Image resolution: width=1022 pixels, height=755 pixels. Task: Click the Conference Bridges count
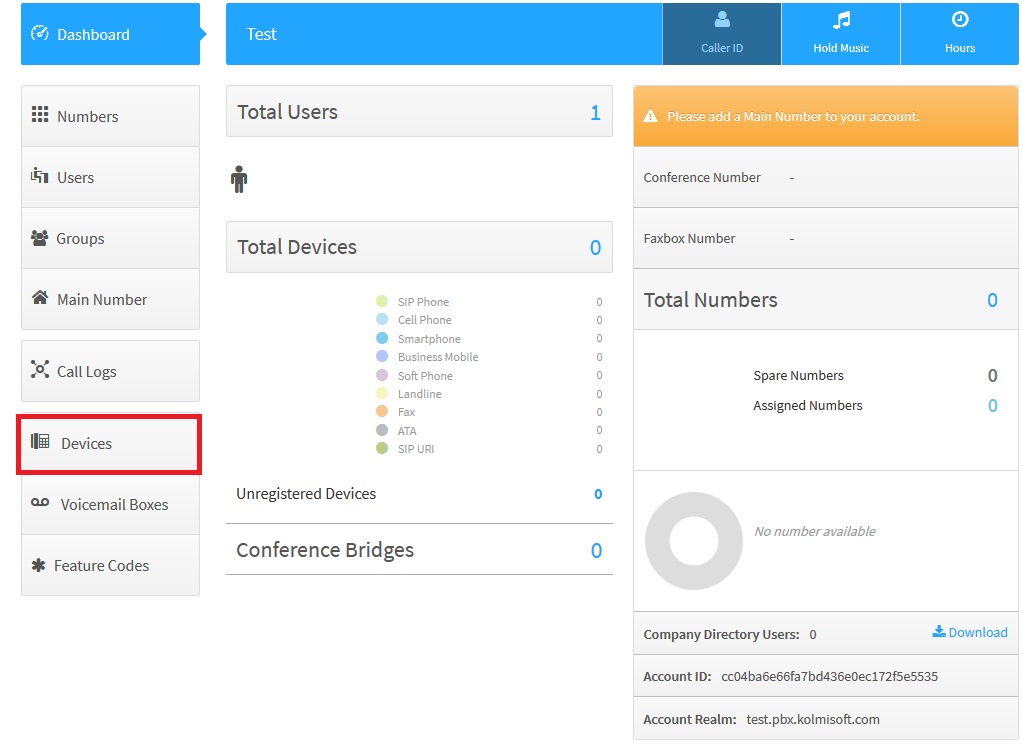596,551
